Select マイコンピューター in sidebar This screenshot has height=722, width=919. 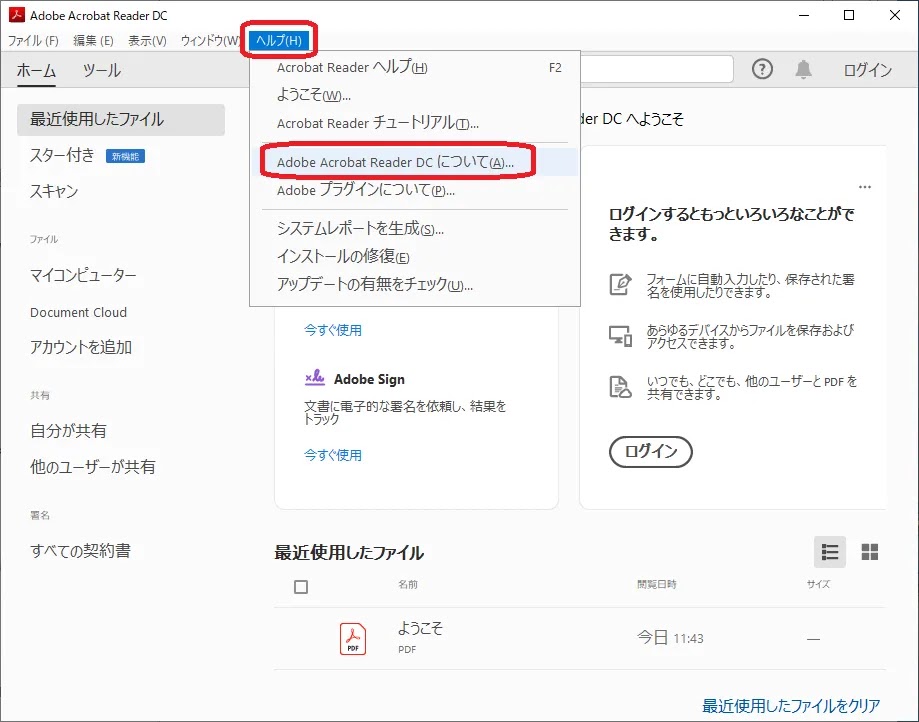83,275
